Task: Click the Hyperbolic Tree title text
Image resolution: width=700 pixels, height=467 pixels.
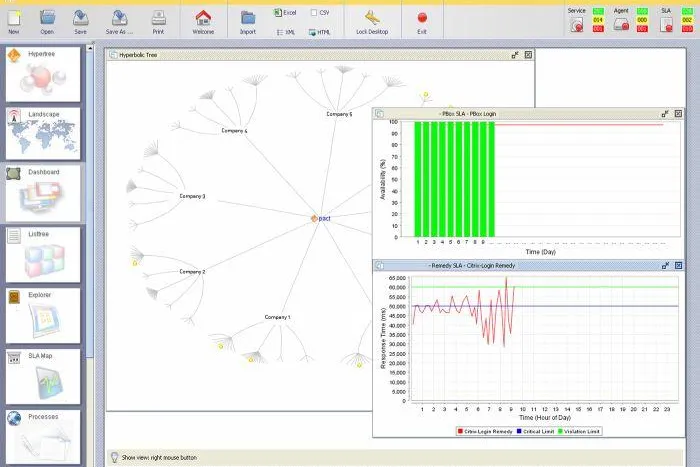Action: 138,55
